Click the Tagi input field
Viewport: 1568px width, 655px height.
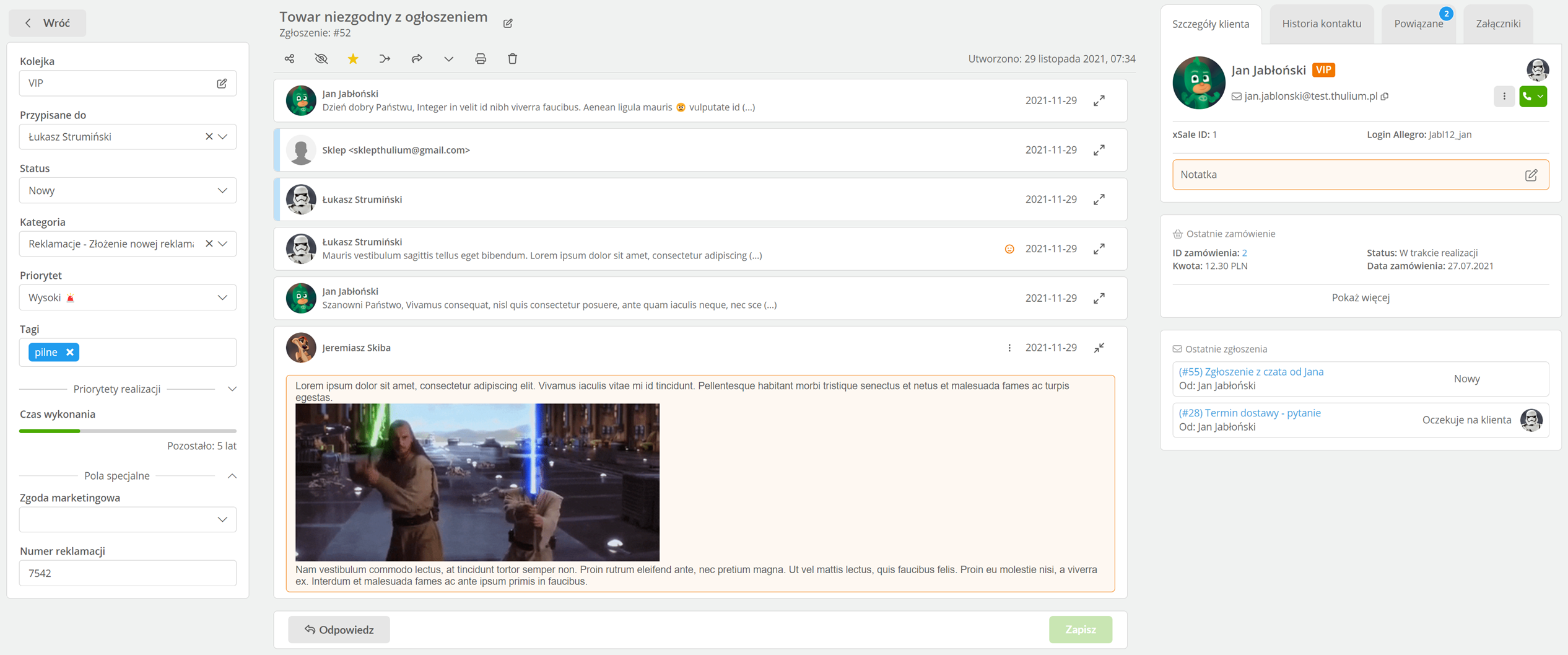pos(128,352)
